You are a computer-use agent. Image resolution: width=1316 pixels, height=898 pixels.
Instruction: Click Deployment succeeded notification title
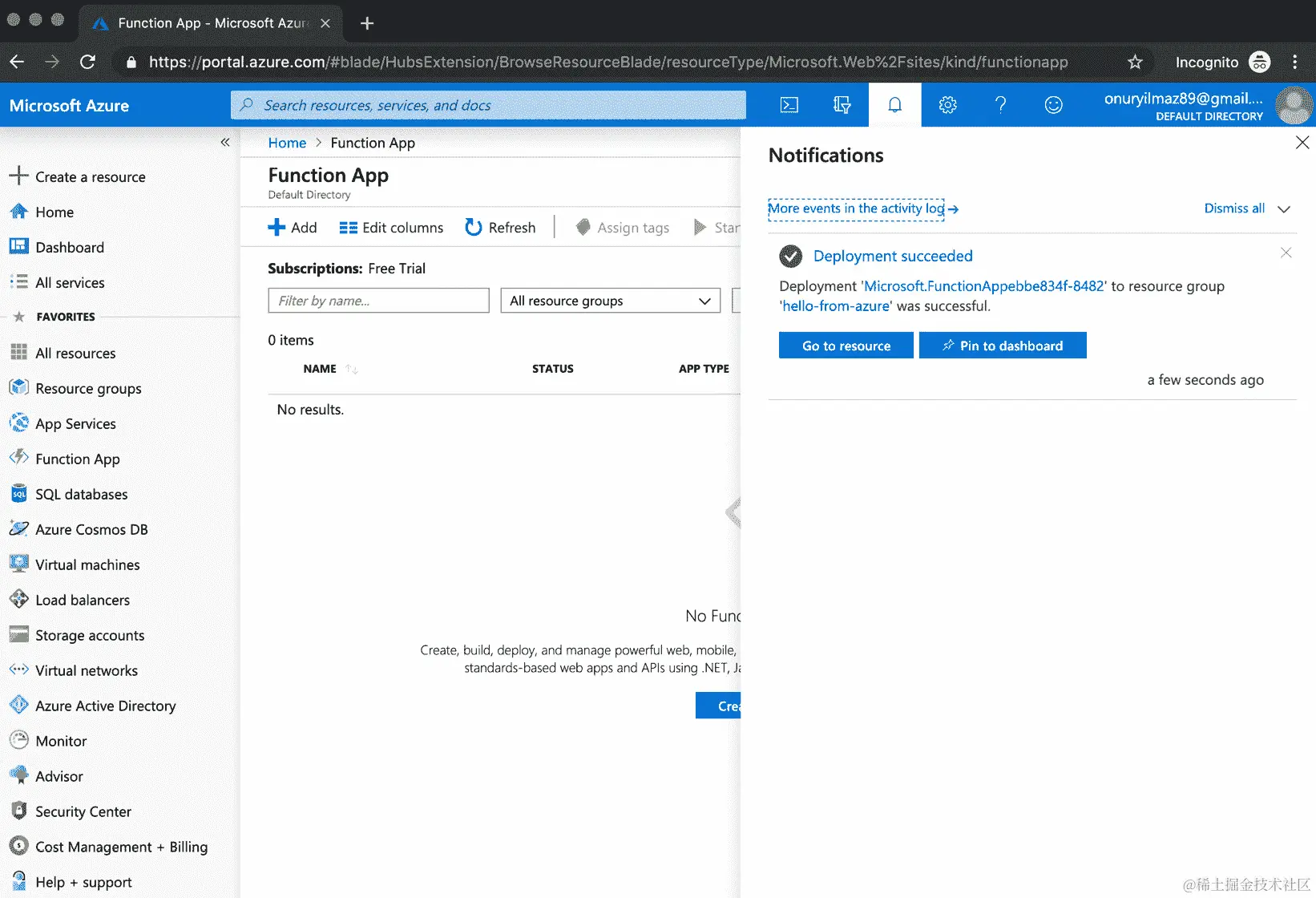pos(893,256)
